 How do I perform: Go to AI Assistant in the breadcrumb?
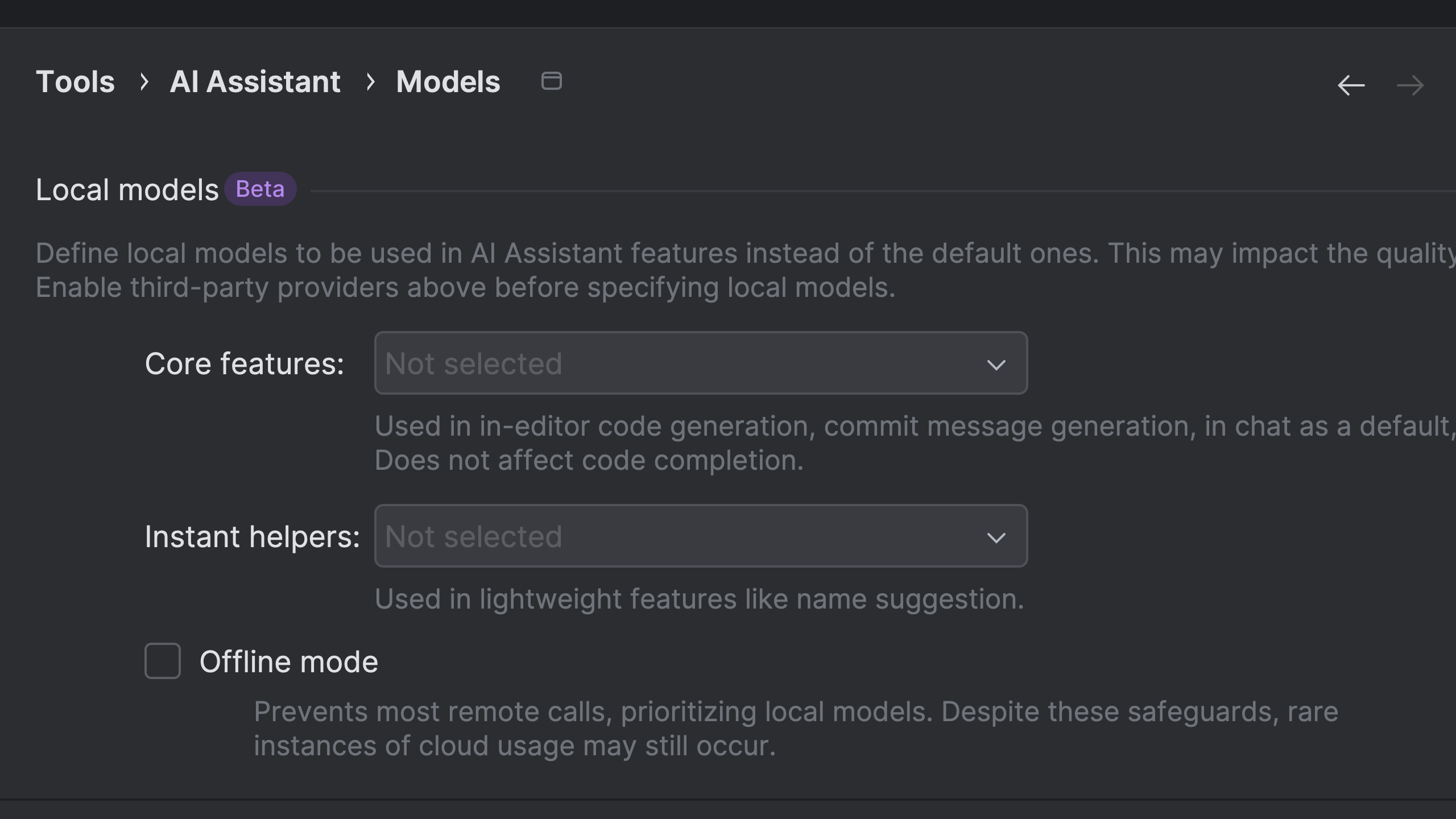(x=255, y=82)
